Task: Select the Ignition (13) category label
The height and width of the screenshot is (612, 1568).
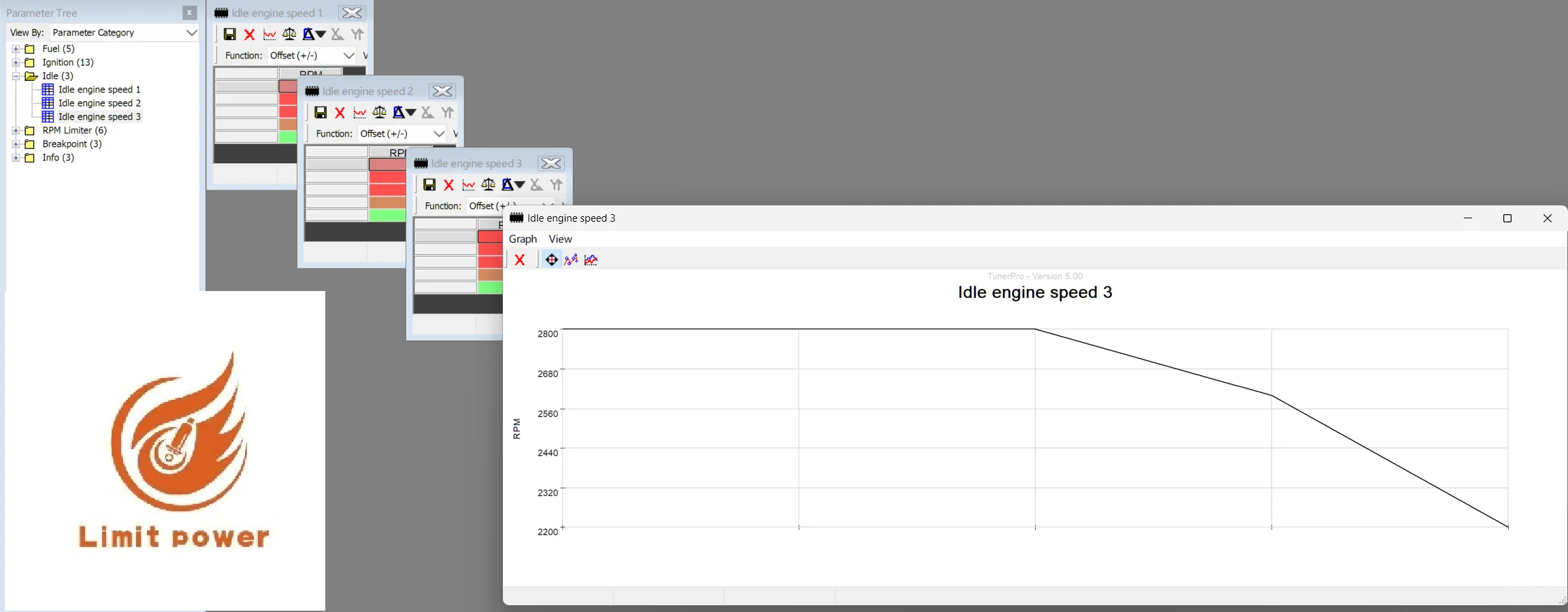Action: pyautogui.click(x=68, y=63)
